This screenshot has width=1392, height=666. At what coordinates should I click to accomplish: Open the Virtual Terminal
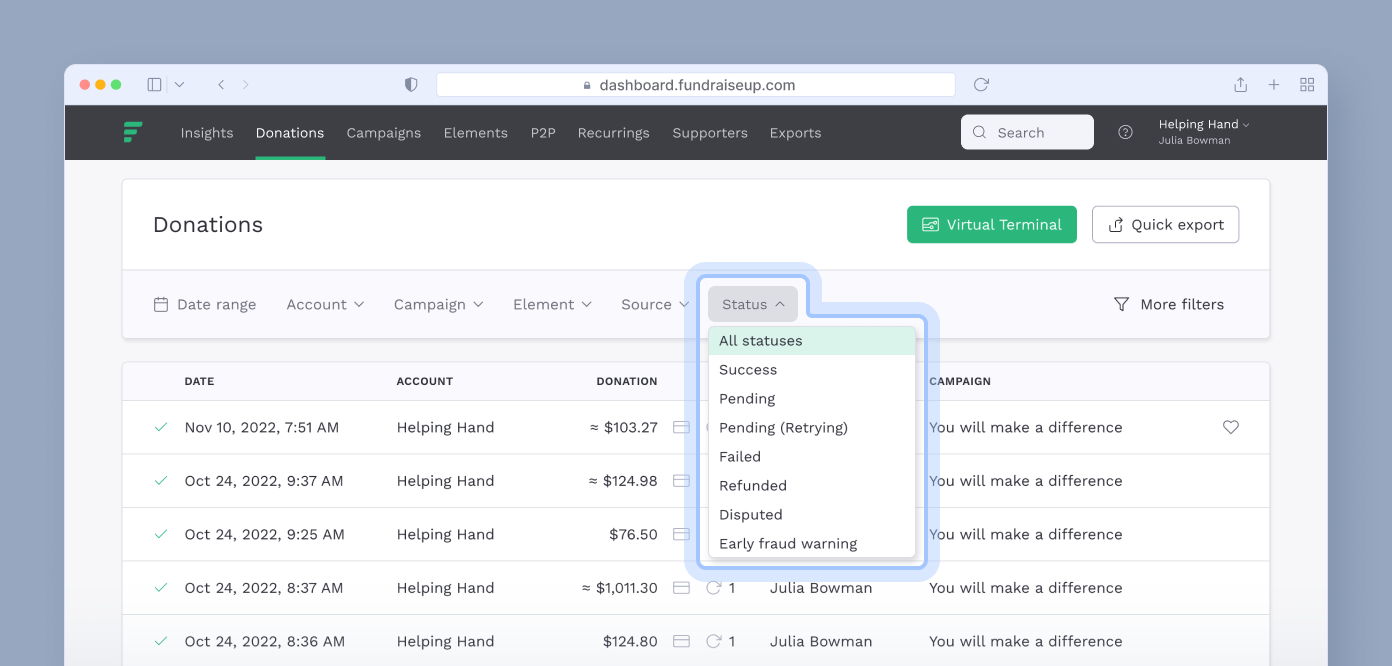point(992,224)
